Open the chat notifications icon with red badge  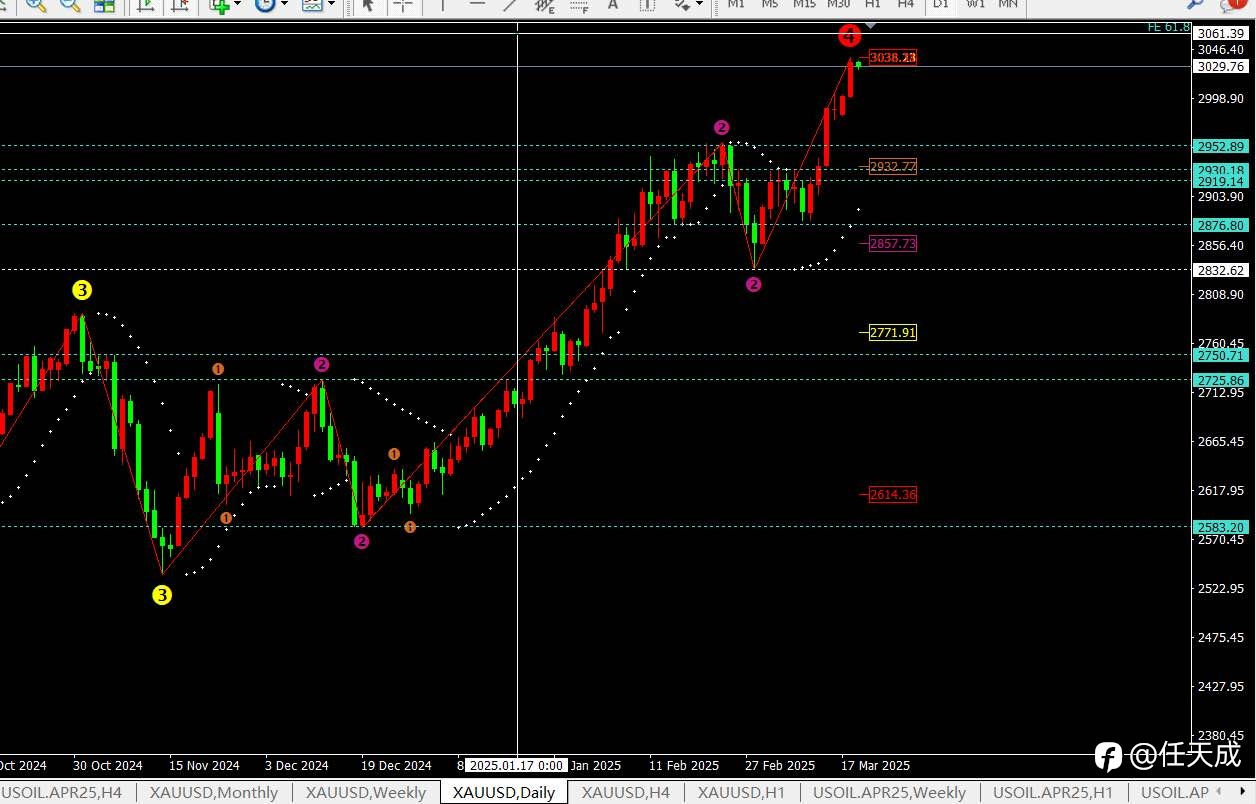click(x=1234, y=5)
